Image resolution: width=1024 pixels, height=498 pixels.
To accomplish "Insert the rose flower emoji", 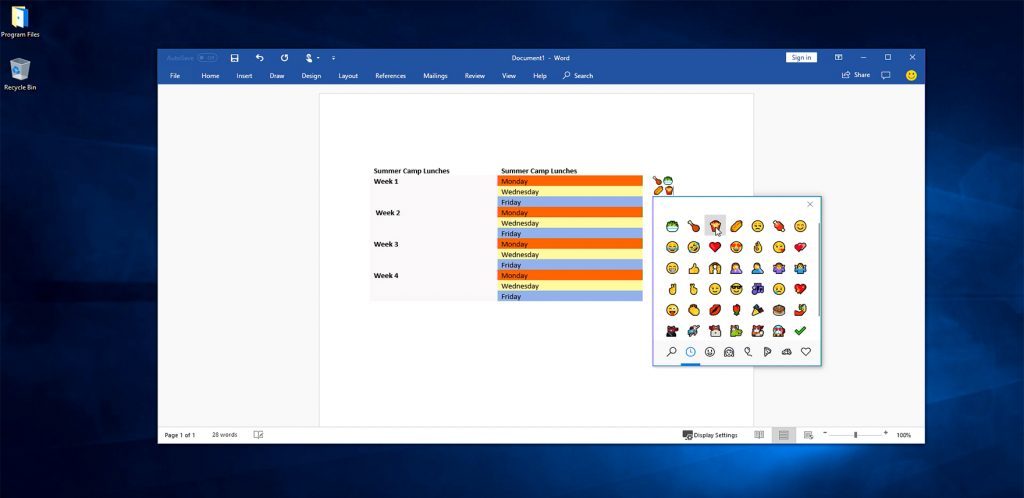I will (737, 310).
